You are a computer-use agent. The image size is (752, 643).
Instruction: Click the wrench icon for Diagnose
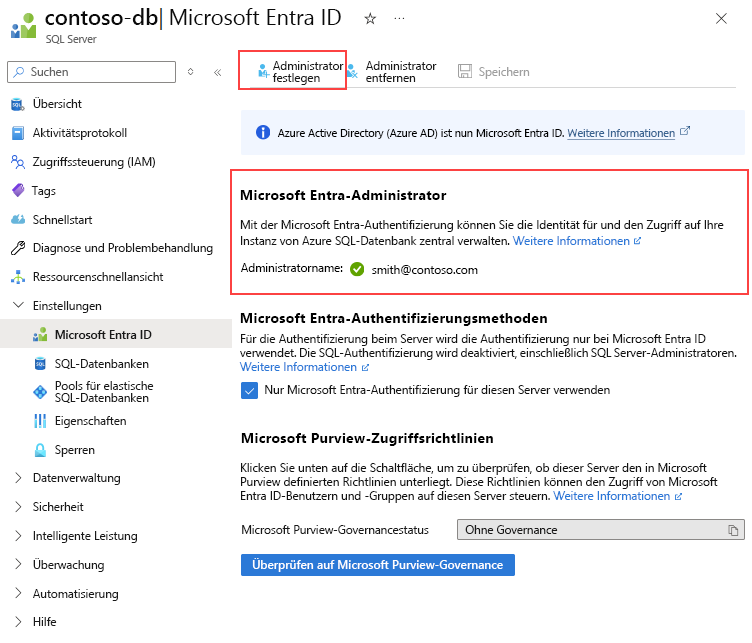point(18,248)
